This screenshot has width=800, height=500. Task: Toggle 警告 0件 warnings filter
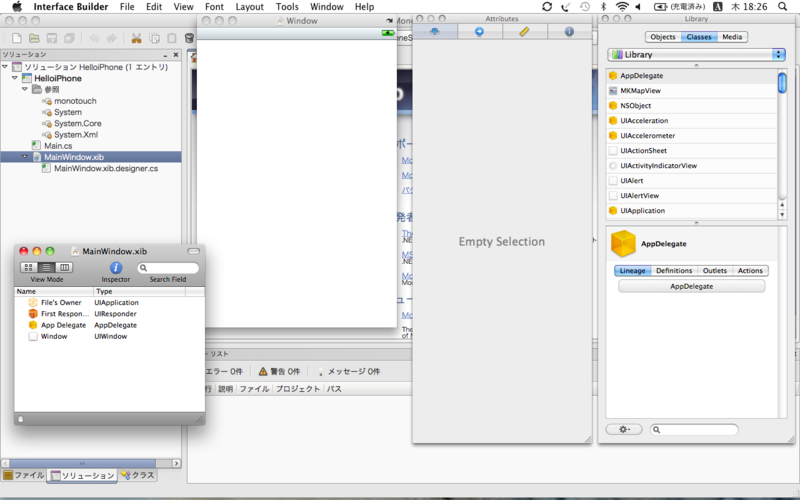(279, 371)
